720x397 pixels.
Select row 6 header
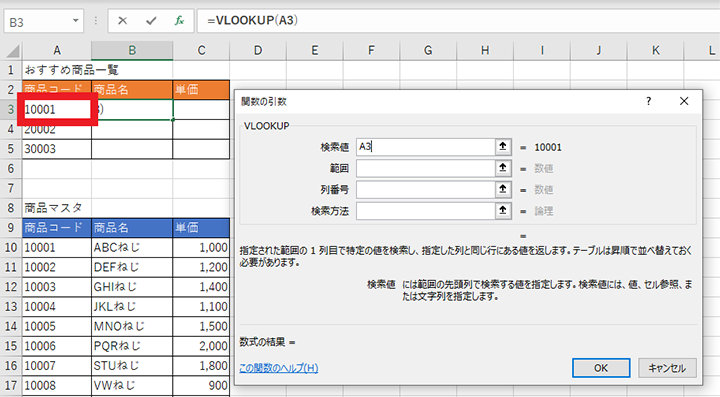11,168
